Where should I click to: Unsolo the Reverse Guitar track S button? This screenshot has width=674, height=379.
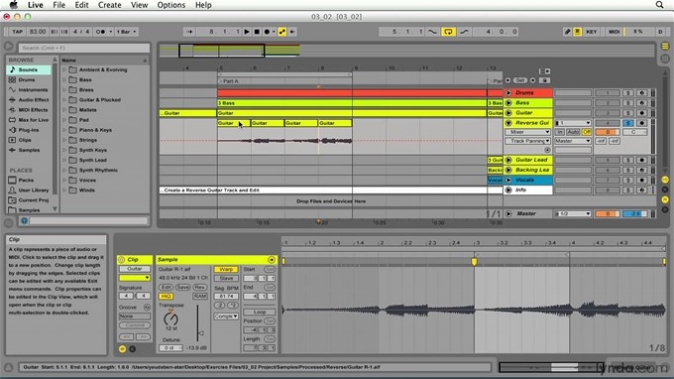(628, 123)
